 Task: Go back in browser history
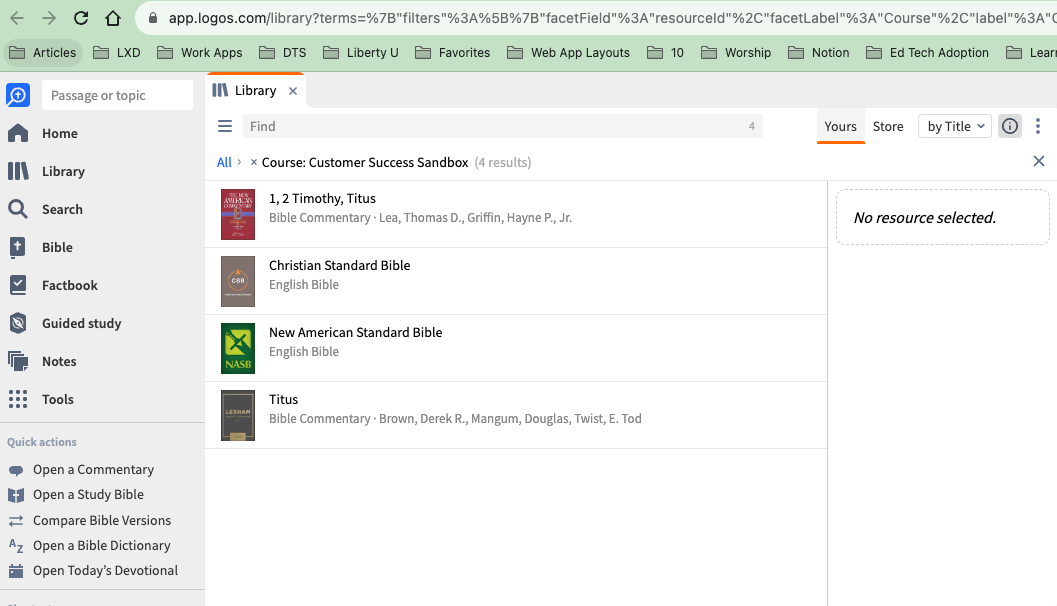point(17,18)
